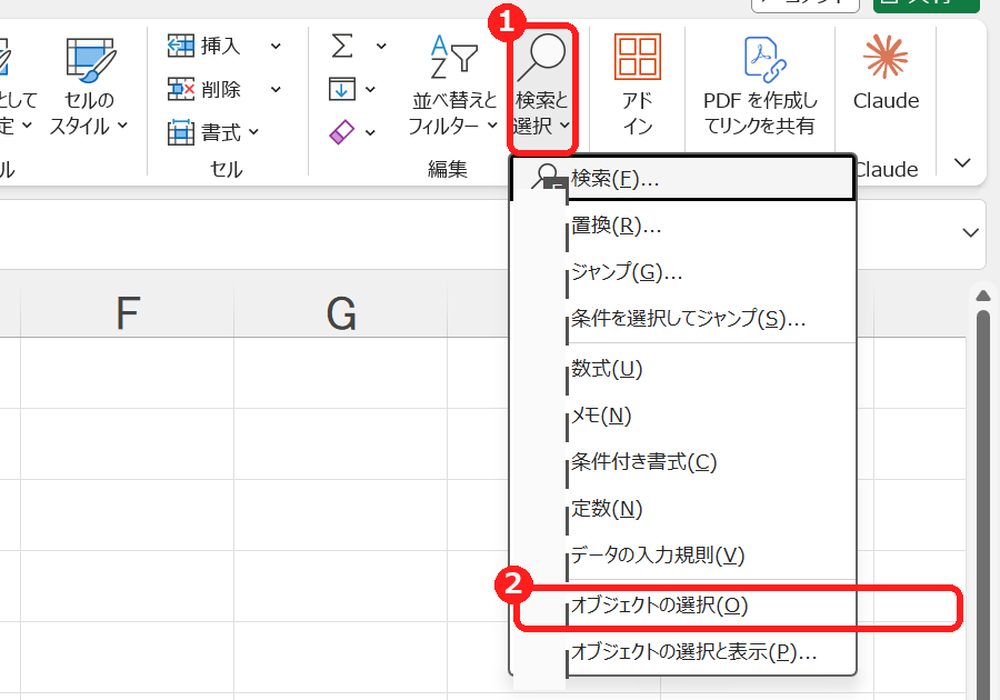
Task: Select column G header
Action: pos(341,312)
